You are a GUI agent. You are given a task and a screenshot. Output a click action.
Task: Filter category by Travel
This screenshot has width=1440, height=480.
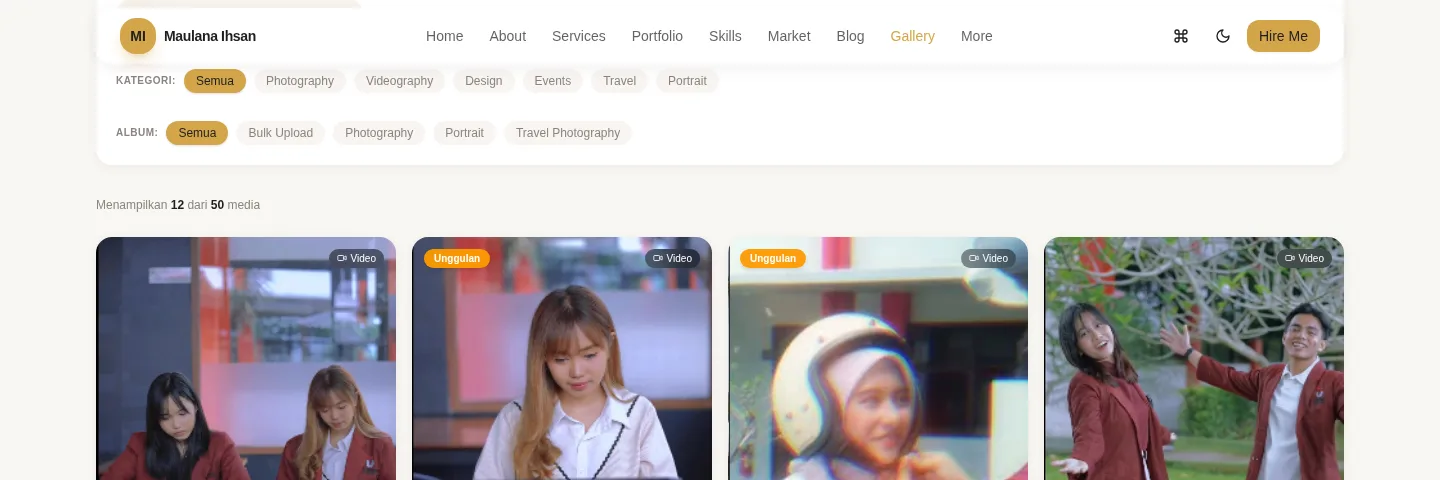point(619,81)
